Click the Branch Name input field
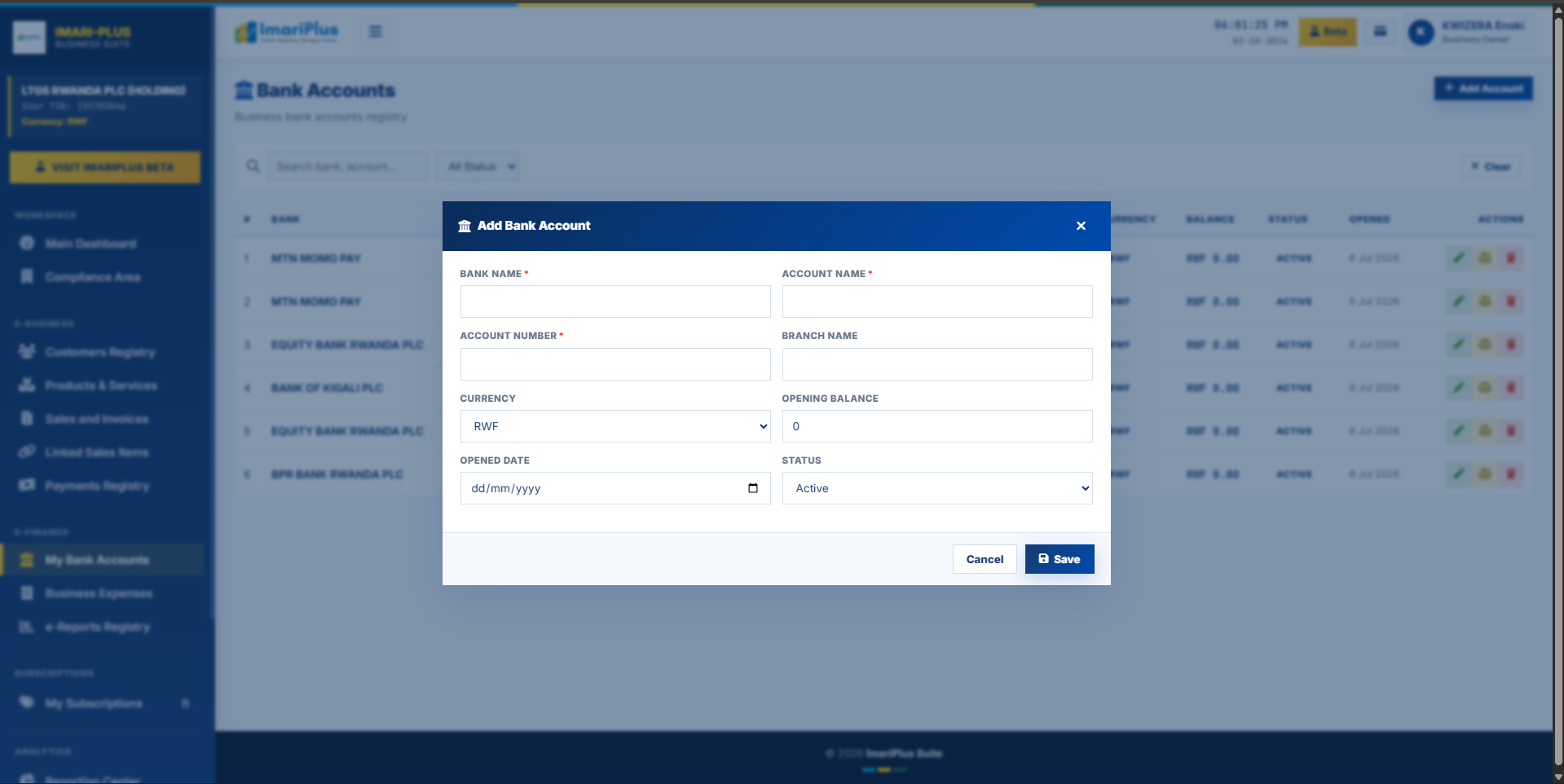1564x784 pixels. click(x=937, y=364)
